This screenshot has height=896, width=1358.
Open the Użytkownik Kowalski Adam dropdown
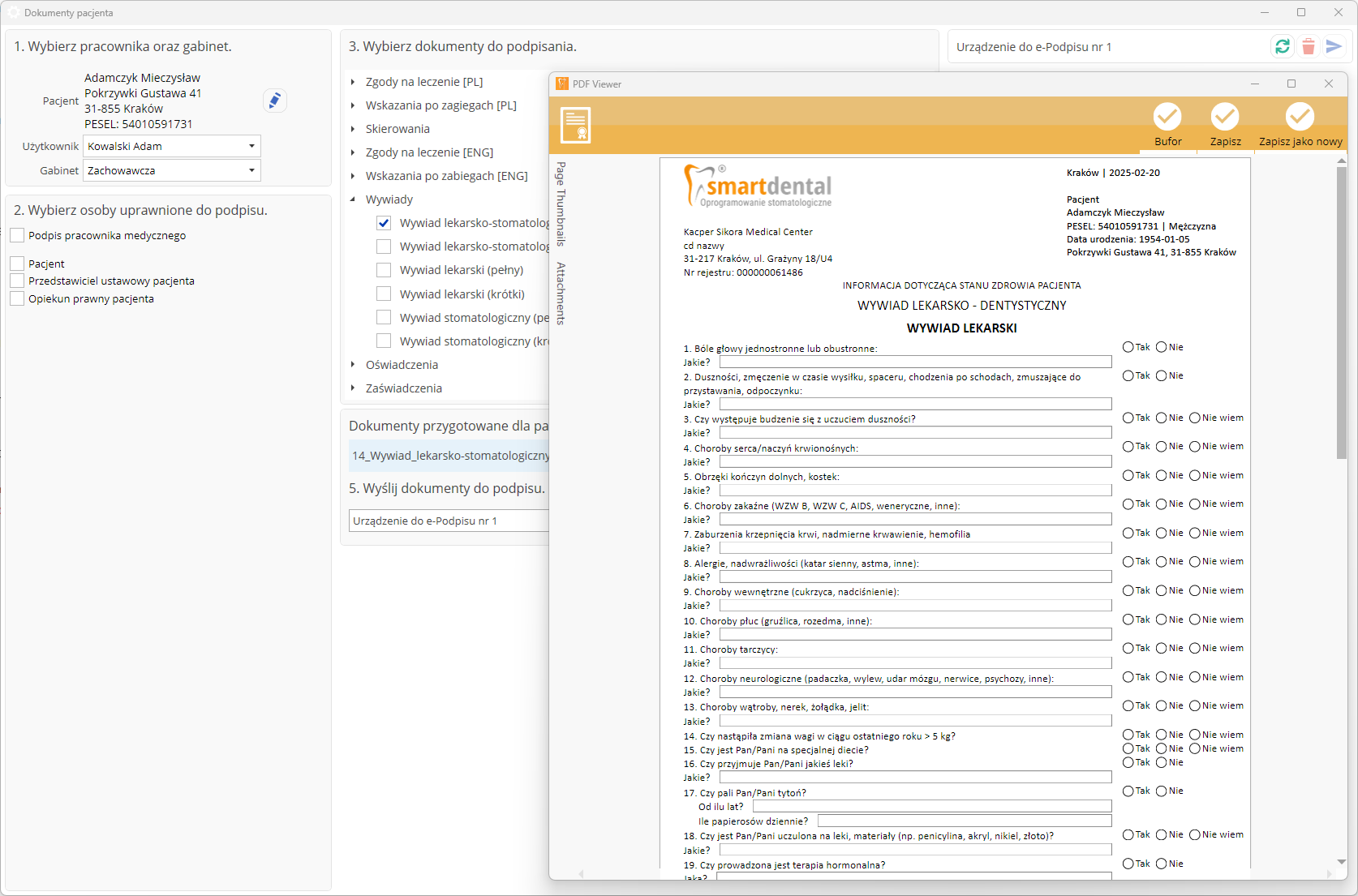251,147
